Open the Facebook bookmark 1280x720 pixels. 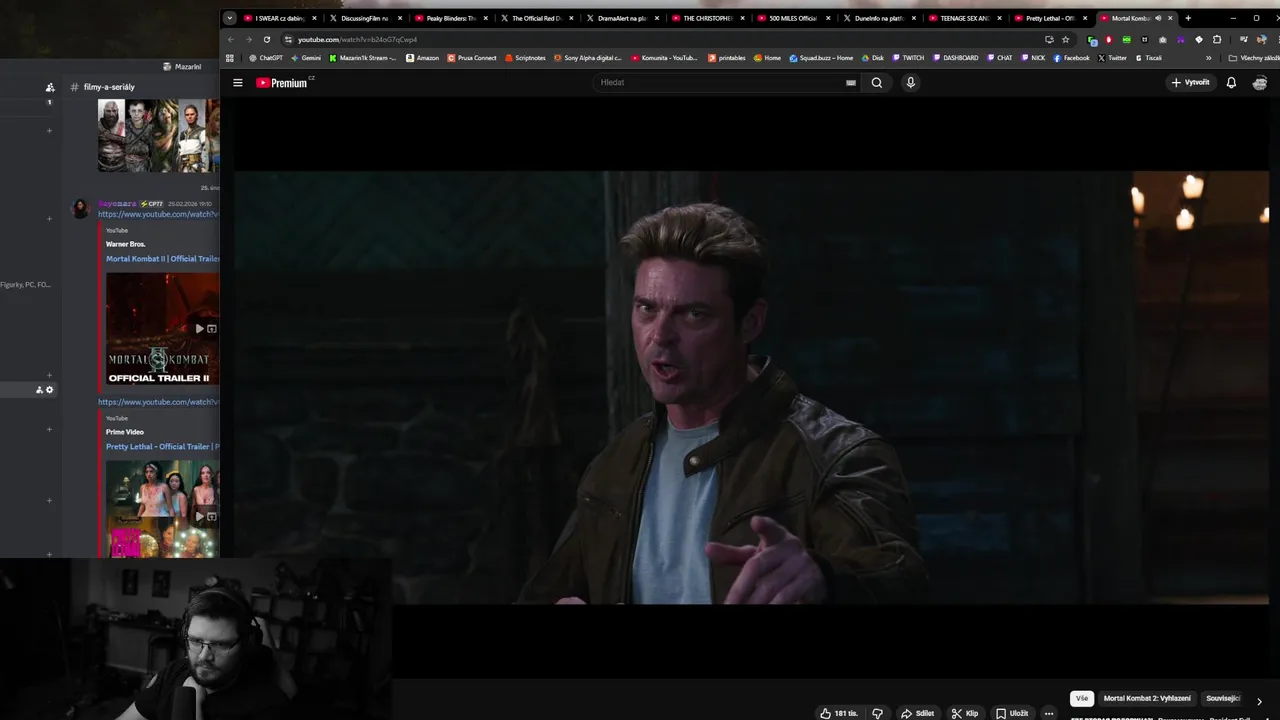coord(1071,58)
